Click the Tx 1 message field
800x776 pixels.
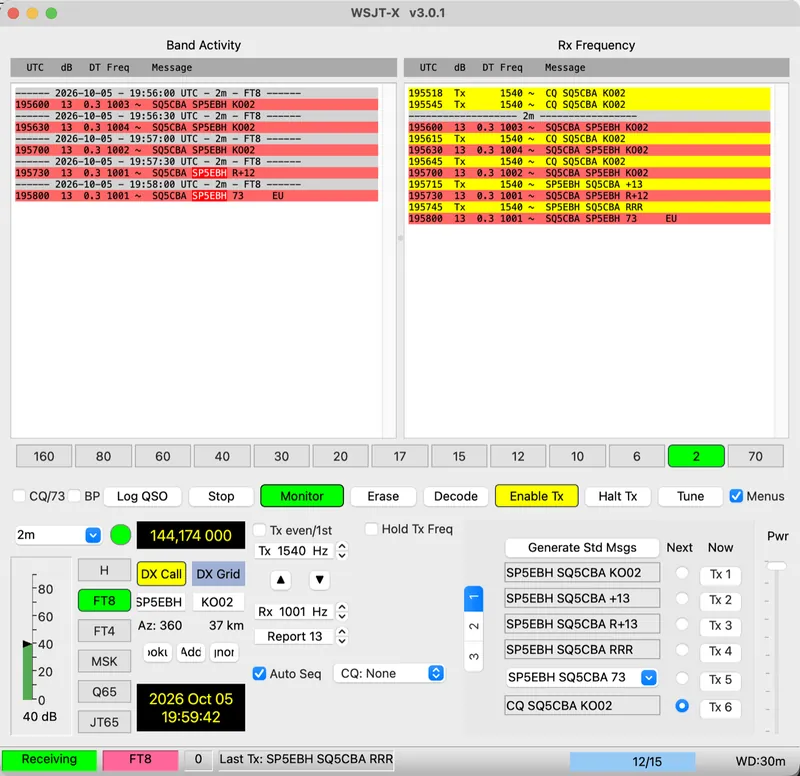tap(582, 572)
